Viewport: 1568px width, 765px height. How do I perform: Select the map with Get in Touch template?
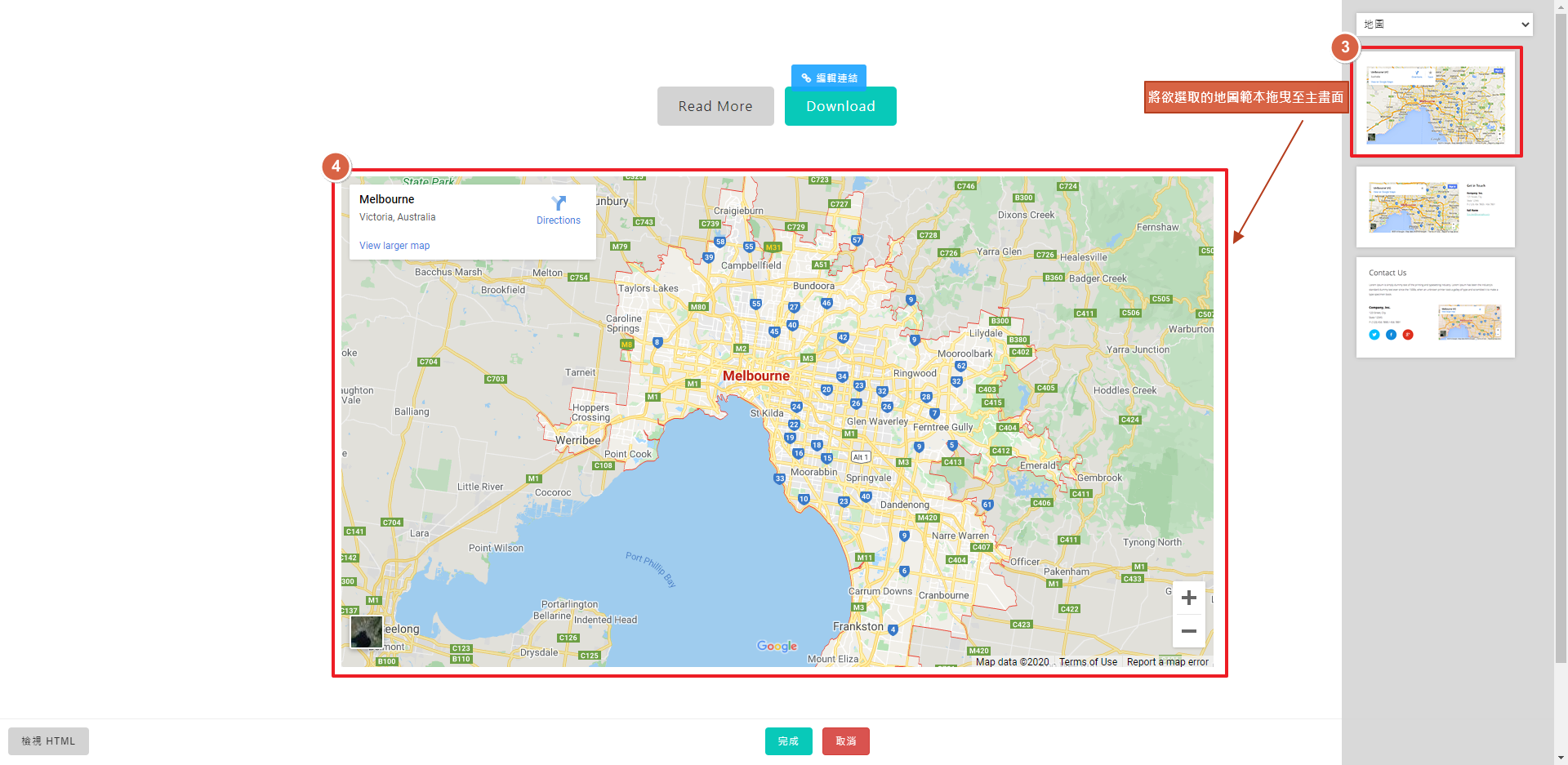1436,207
